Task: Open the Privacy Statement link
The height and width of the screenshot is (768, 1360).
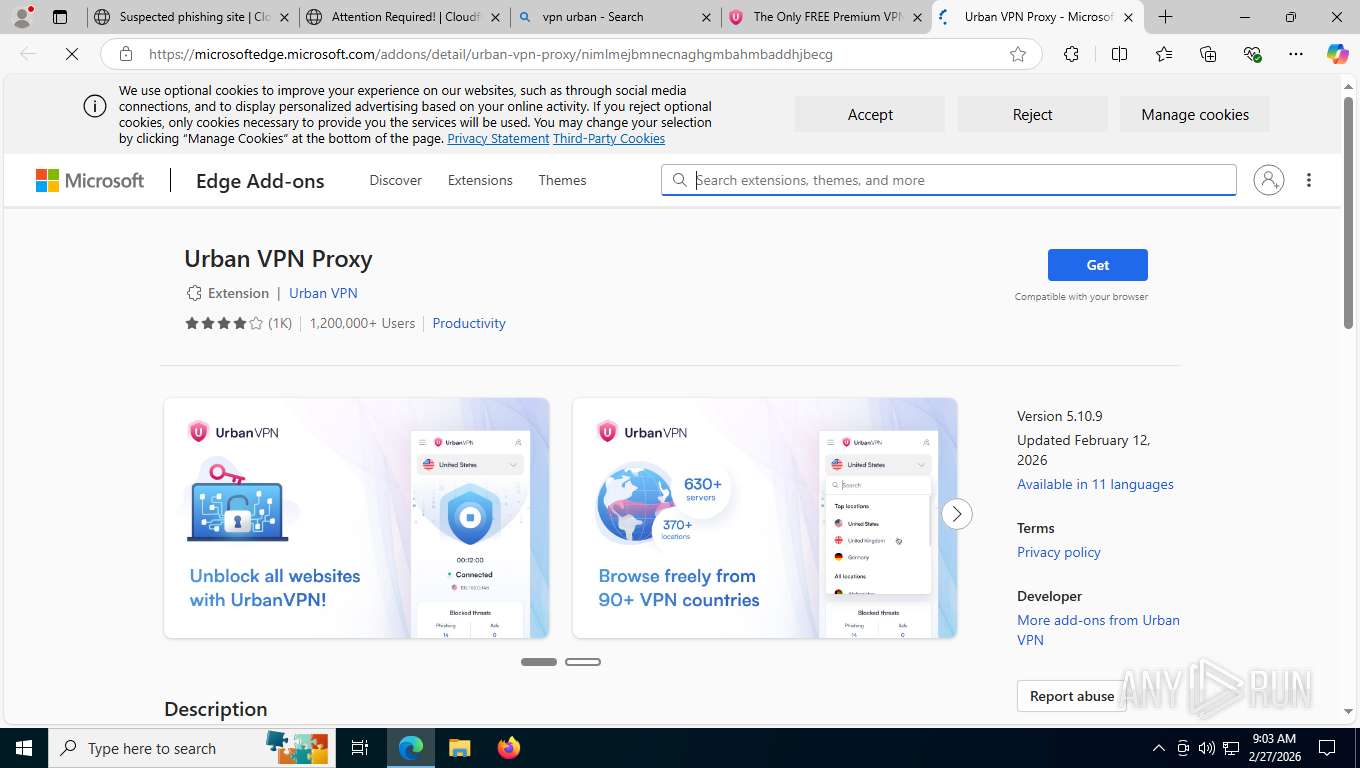Action: [x=498, y=139]
